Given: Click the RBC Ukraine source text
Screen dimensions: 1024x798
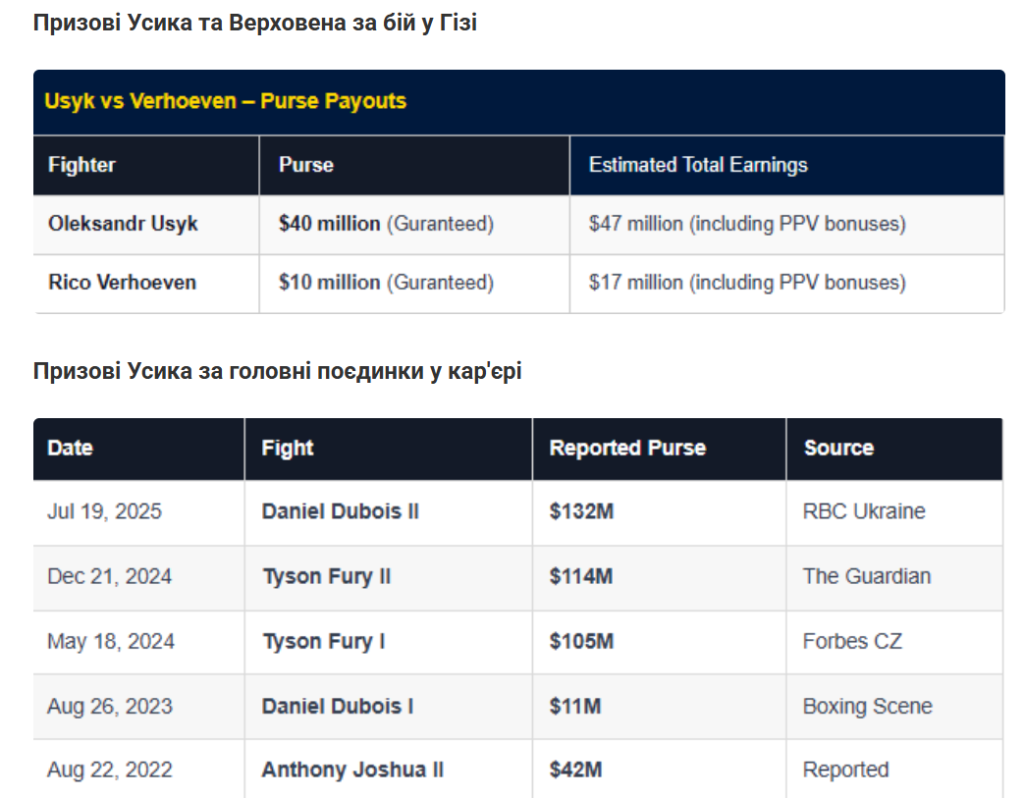Looking at the screenshot, I should tap(863, 511).
